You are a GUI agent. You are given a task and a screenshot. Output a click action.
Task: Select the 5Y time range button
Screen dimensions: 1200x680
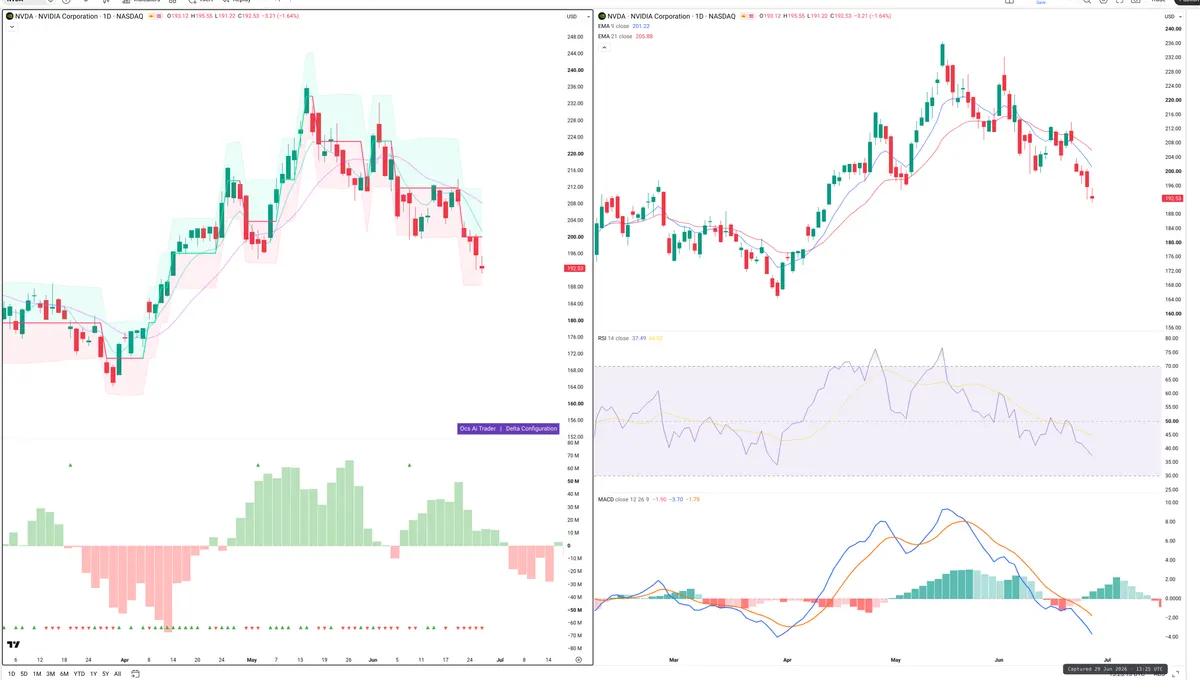coord(105,674)
